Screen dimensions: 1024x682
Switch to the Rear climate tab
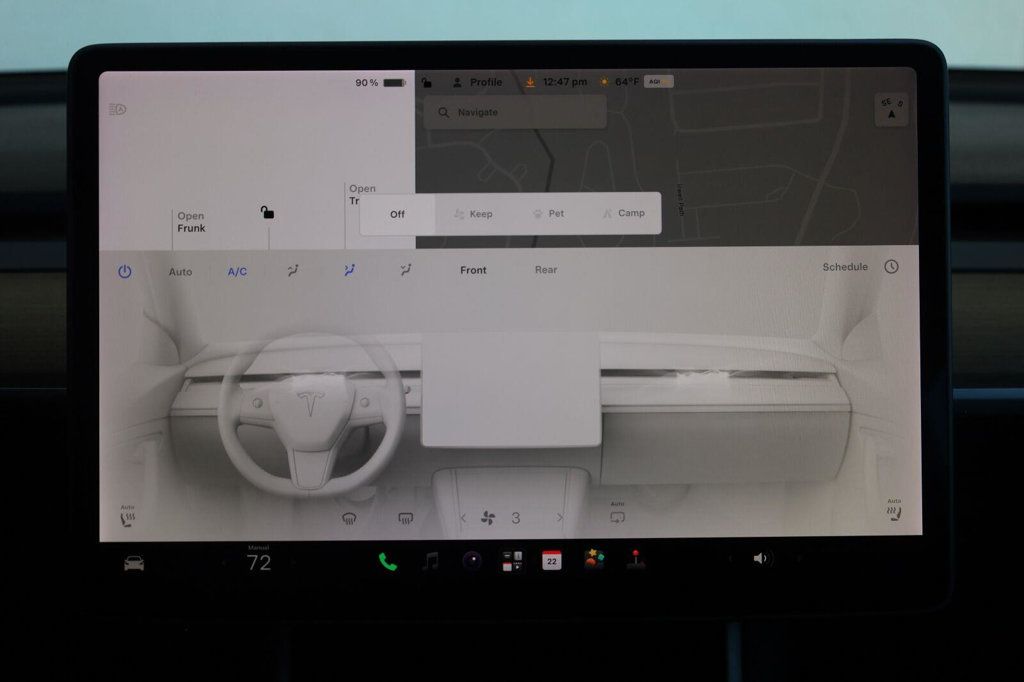[546, 269]
